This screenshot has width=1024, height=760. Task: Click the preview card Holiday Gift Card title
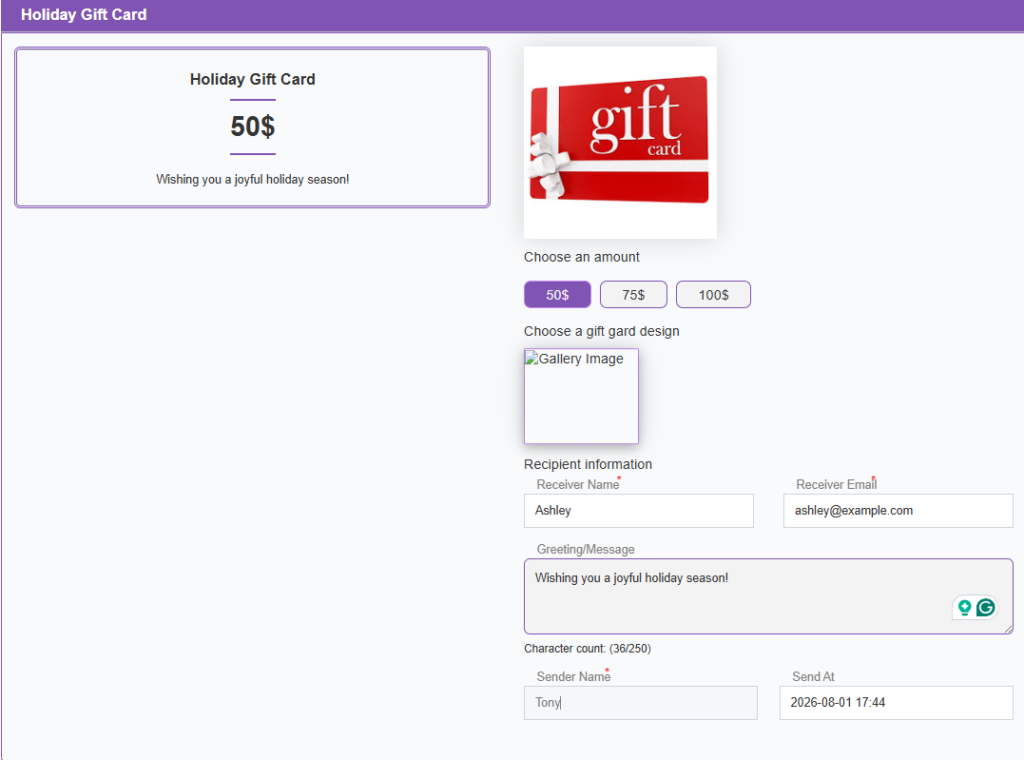[253, 79]
